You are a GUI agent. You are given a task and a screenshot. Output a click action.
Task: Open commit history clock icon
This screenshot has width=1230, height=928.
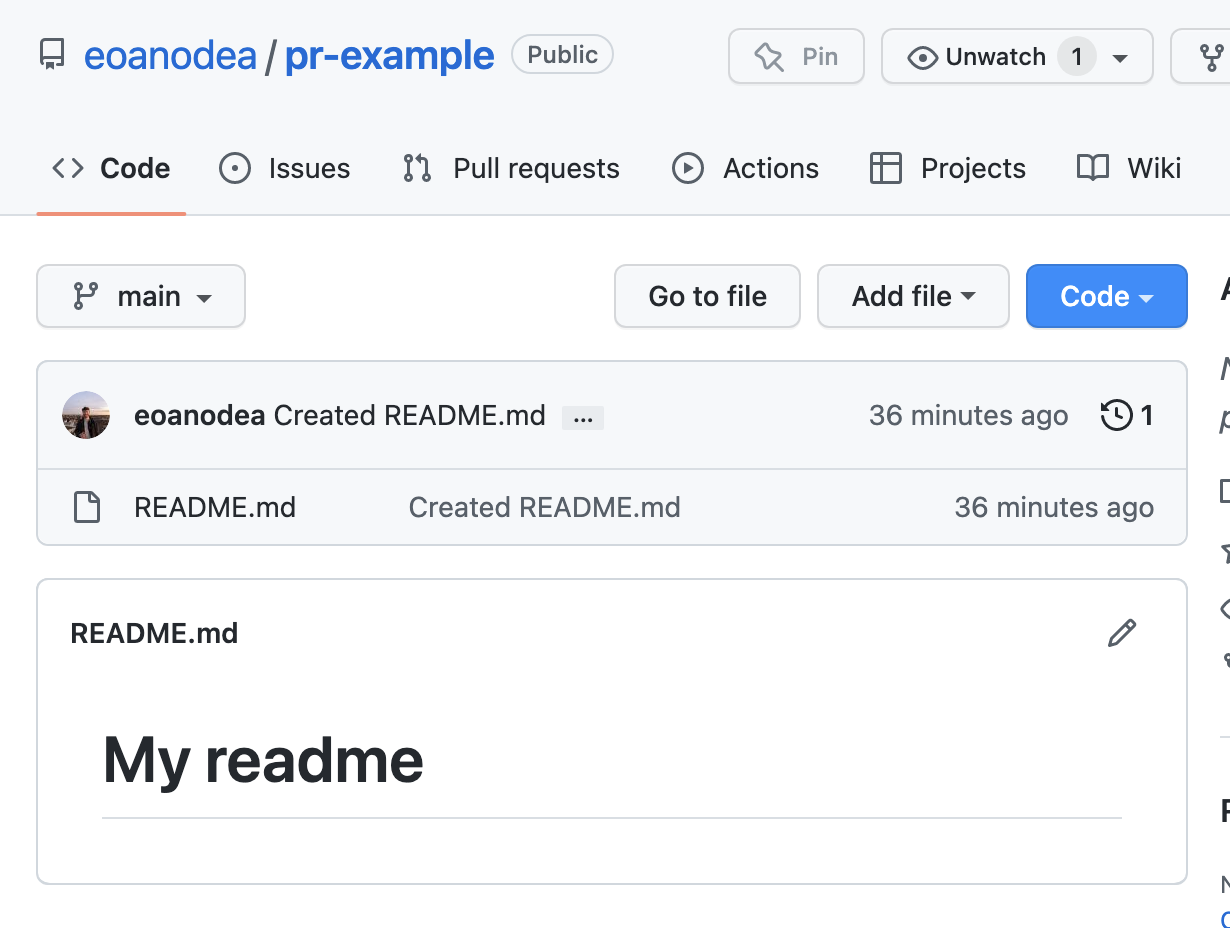click(x=1116, y=415)
